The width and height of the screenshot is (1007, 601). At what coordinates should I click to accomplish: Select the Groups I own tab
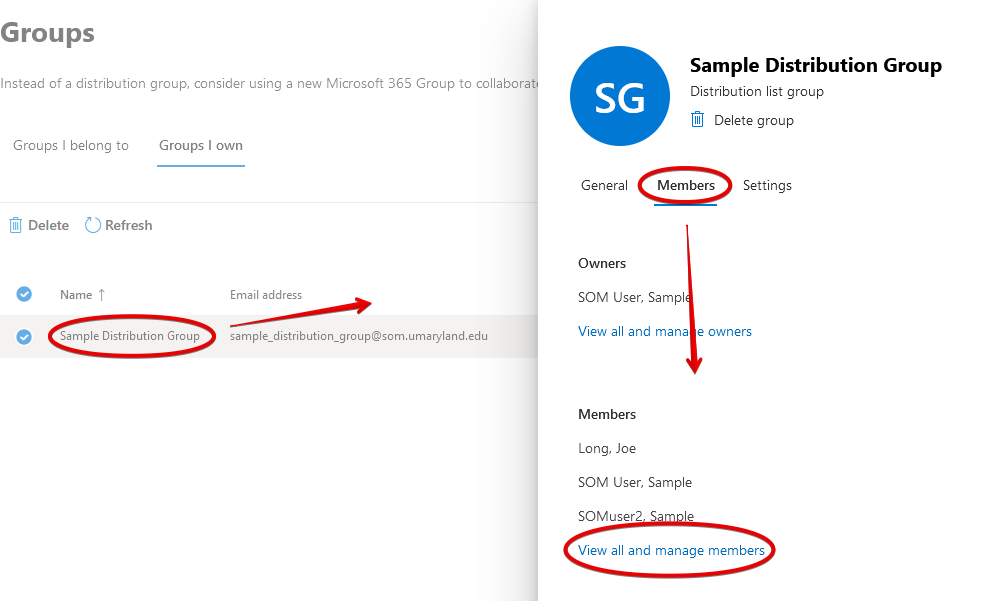tap(201, 146)
